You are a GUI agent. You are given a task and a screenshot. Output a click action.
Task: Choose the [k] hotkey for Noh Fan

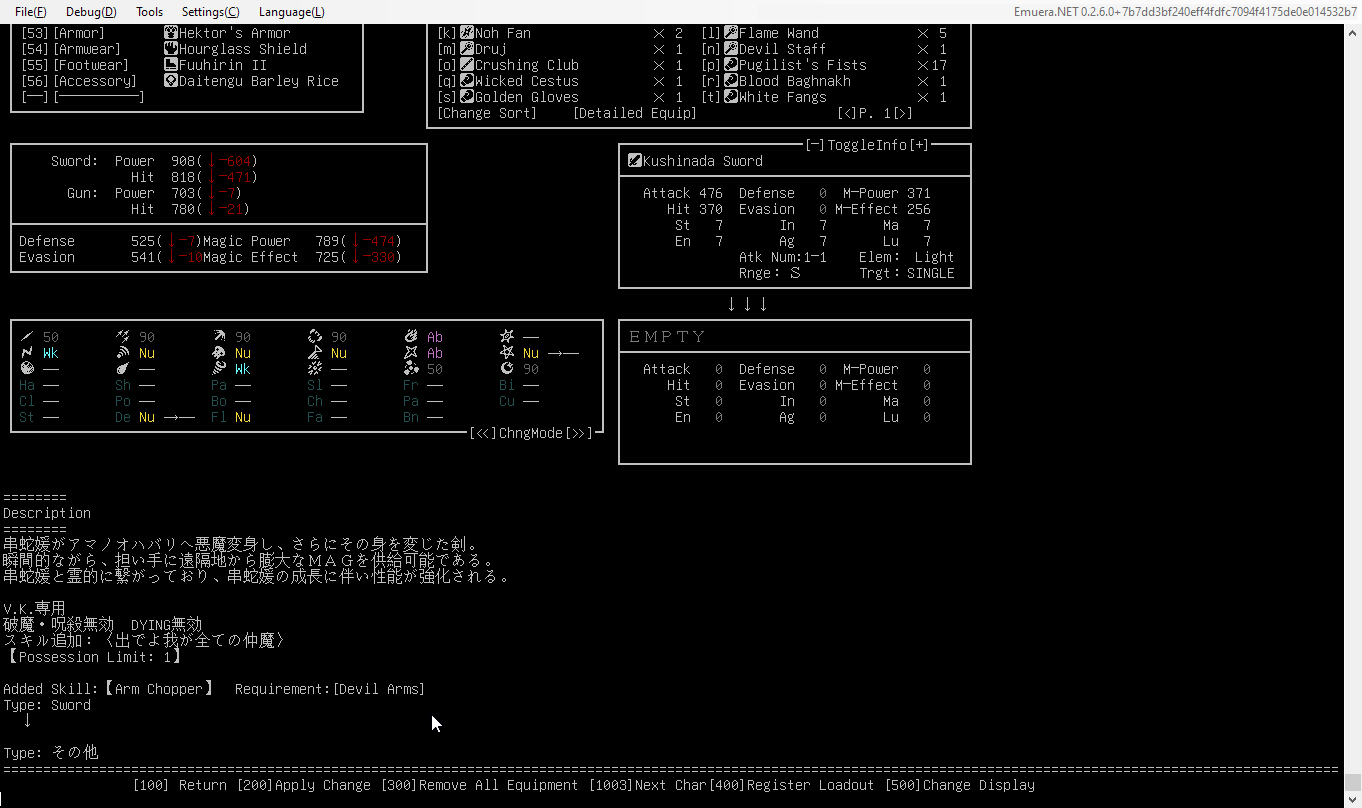(x=447, y=33)
